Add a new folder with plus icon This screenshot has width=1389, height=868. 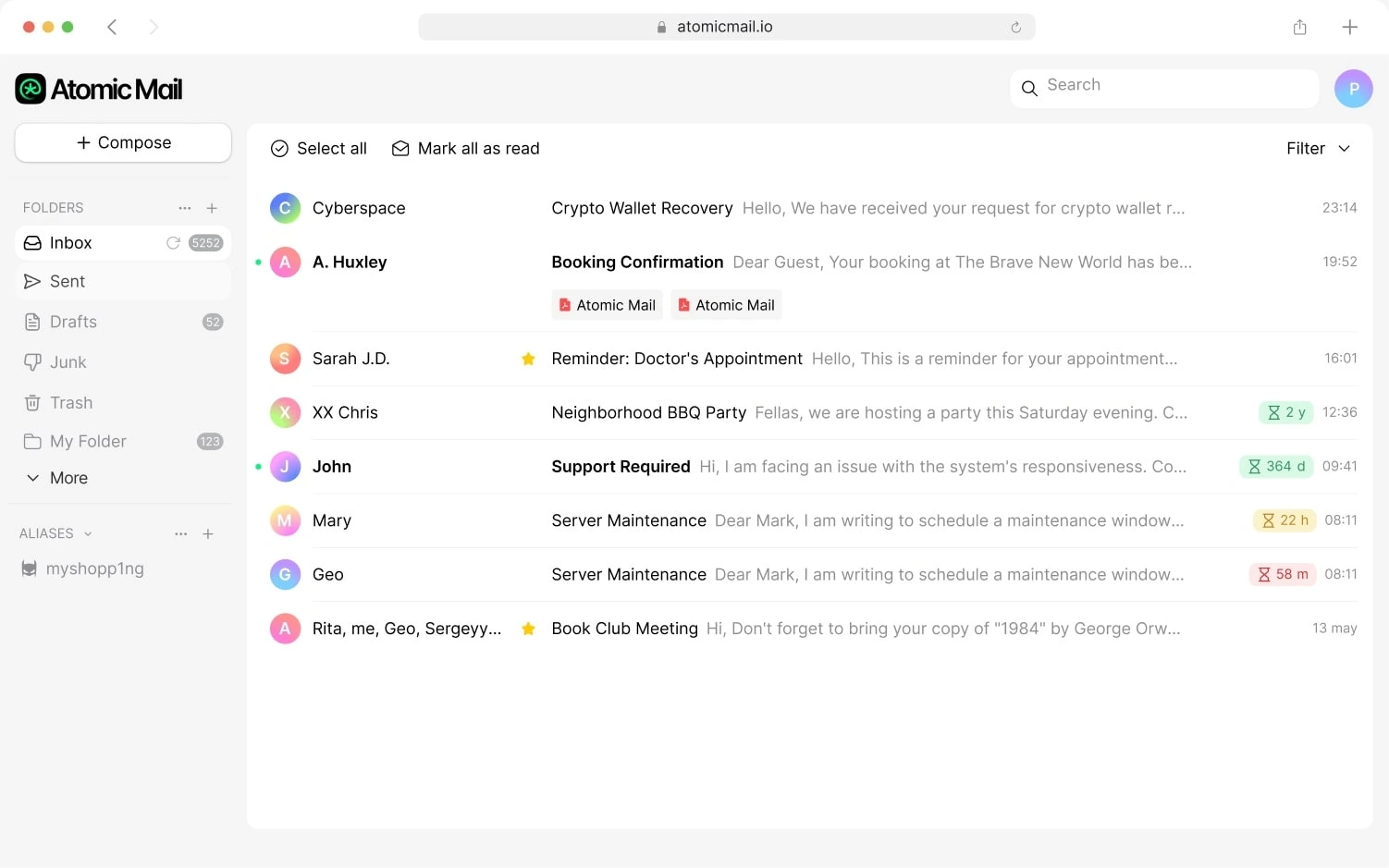212,208
